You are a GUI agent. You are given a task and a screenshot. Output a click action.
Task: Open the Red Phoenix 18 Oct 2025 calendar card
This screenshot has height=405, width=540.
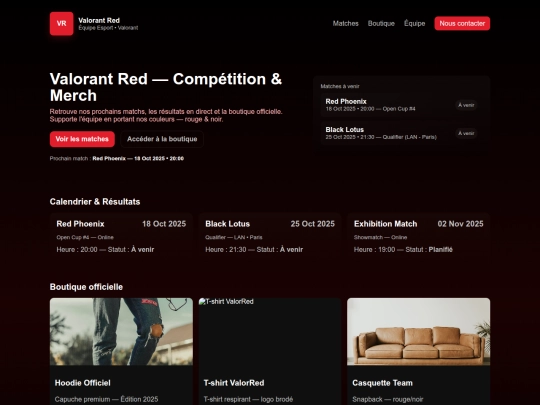pyautogui.click(x=121, y=236)
